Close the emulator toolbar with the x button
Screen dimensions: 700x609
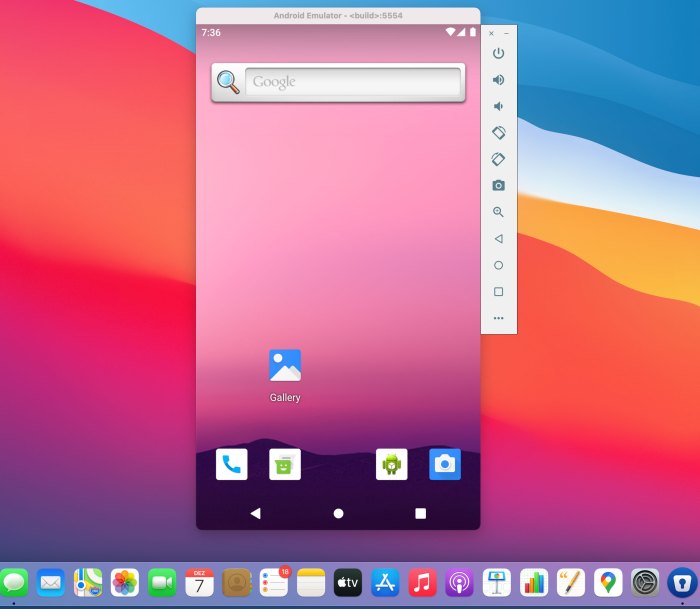click(491, 33)
